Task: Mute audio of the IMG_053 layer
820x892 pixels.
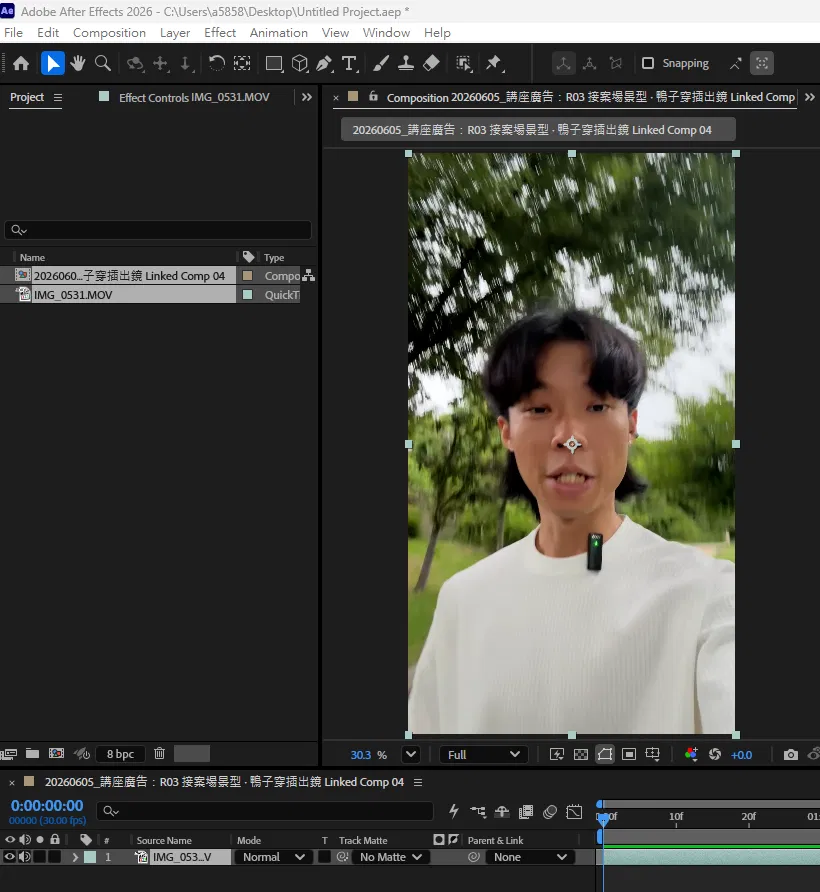Action: pos(24,857)
